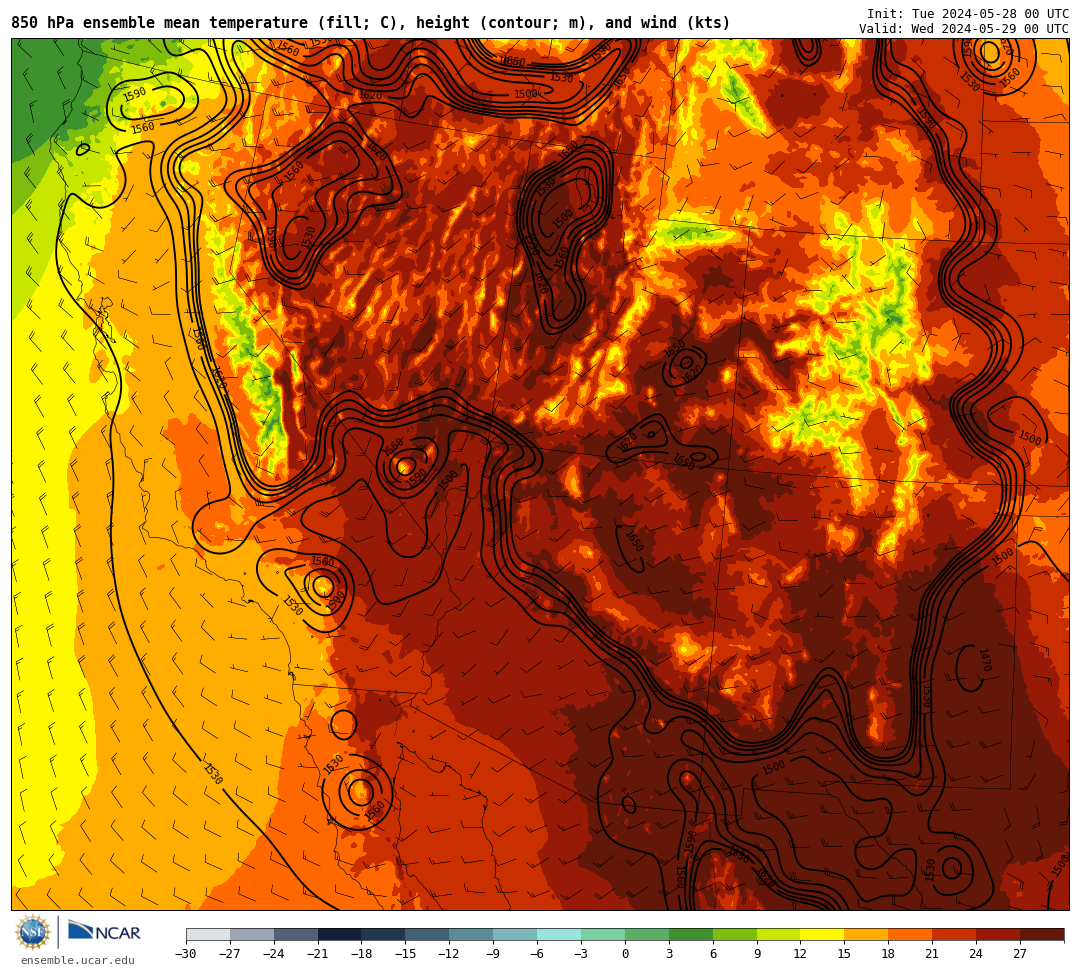The image size is (1080, 973).
Task: Click the 6 colorbar tick label
Action: pos(713,954)
